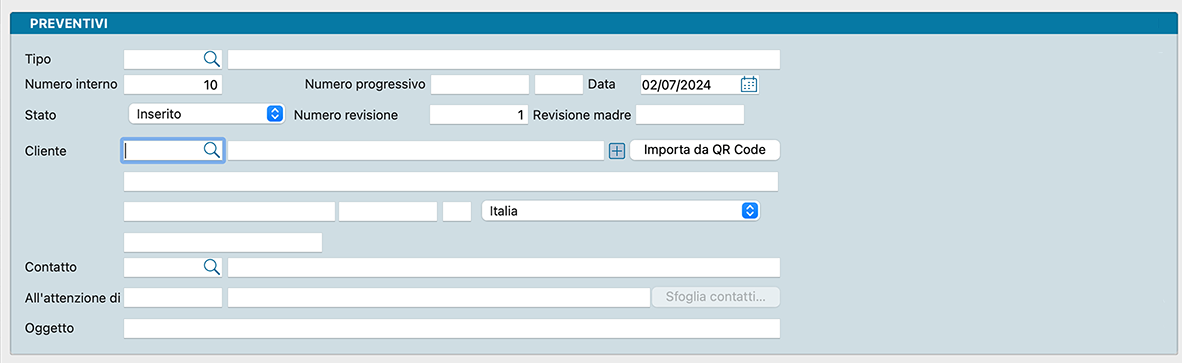The width and height of the screenshot is (1182, 363).
Task: Click the plus icon beside Cliente name
Action: (x=617, y=151)
